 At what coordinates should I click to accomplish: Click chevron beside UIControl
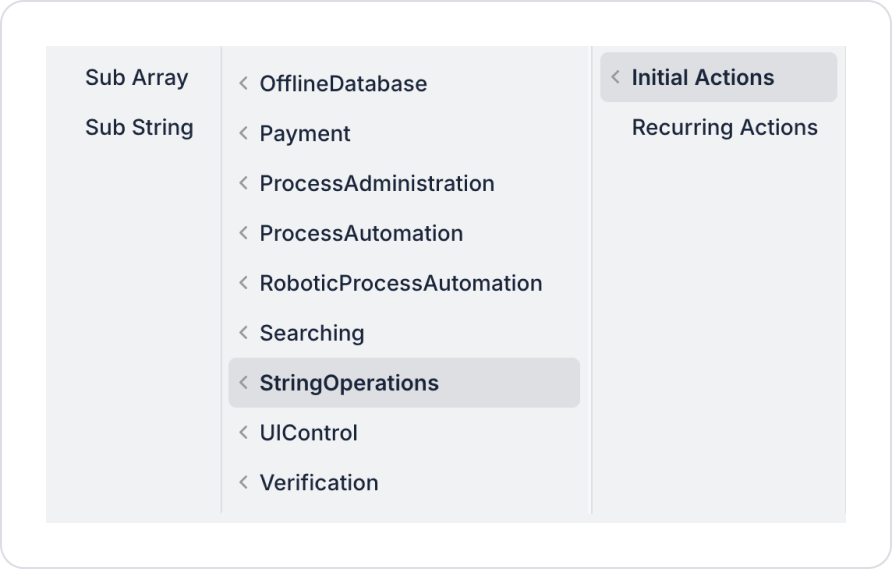point(243,433)
